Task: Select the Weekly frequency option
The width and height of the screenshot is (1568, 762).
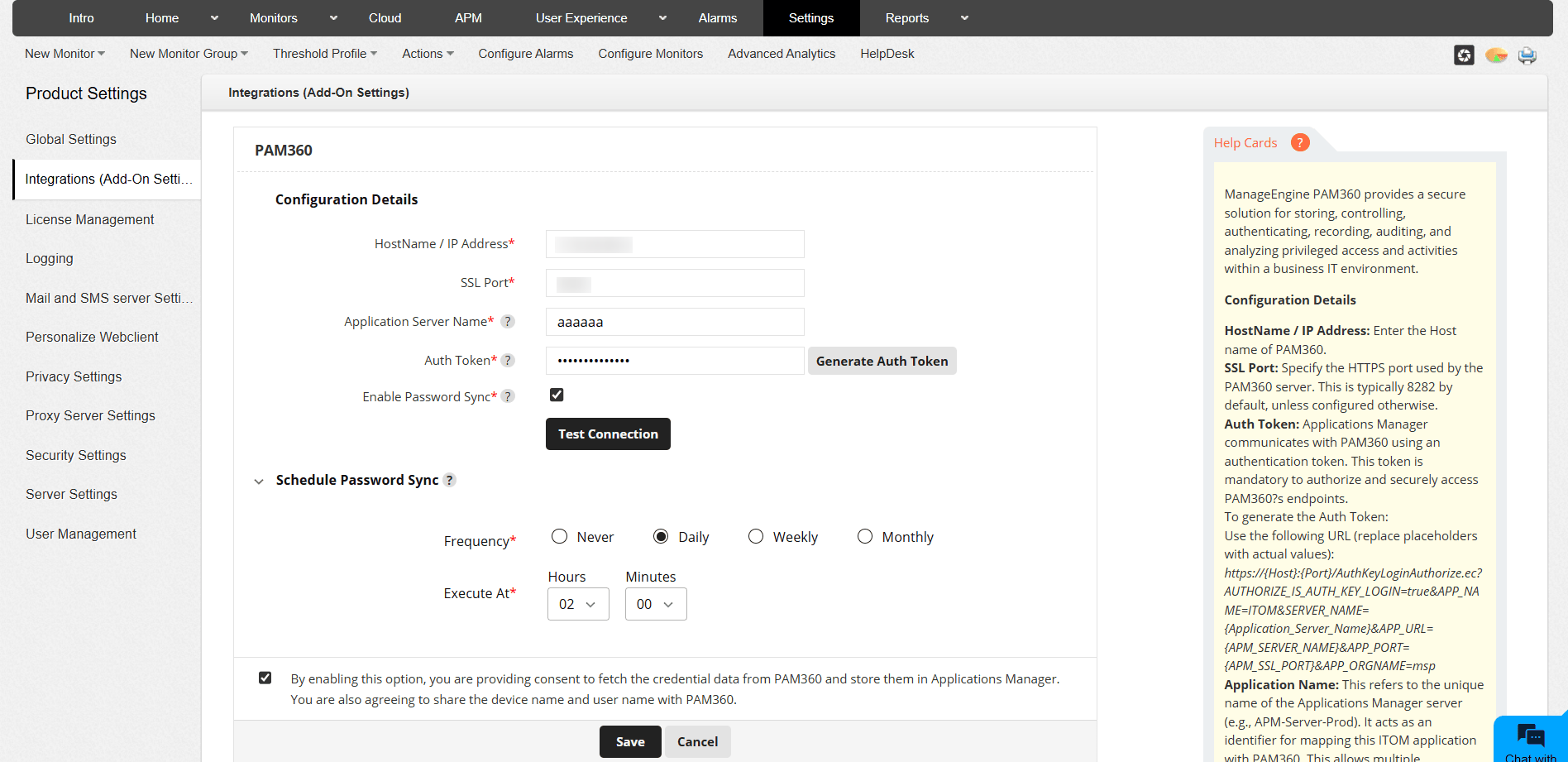Action: pos(755,536)
